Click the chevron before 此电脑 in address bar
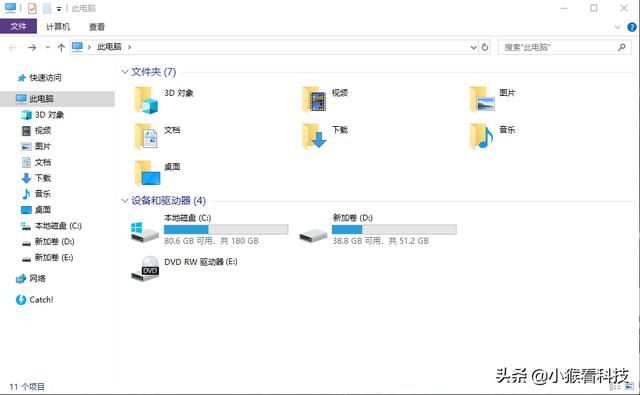The image size is (640, 395). coord(89,47)
